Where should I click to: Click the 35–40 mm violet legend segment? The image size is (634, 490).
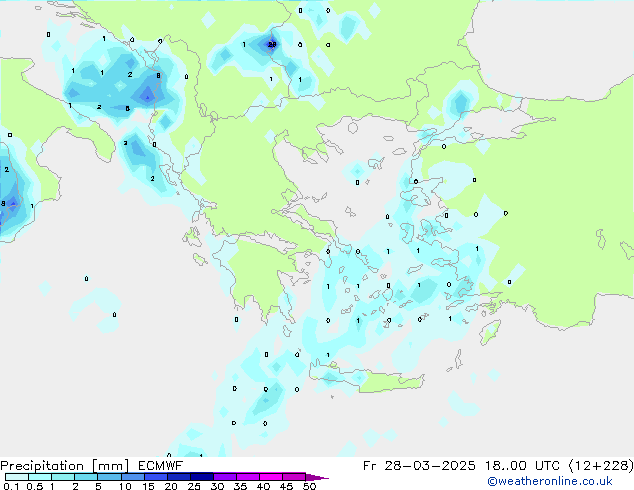coord(248,477)
